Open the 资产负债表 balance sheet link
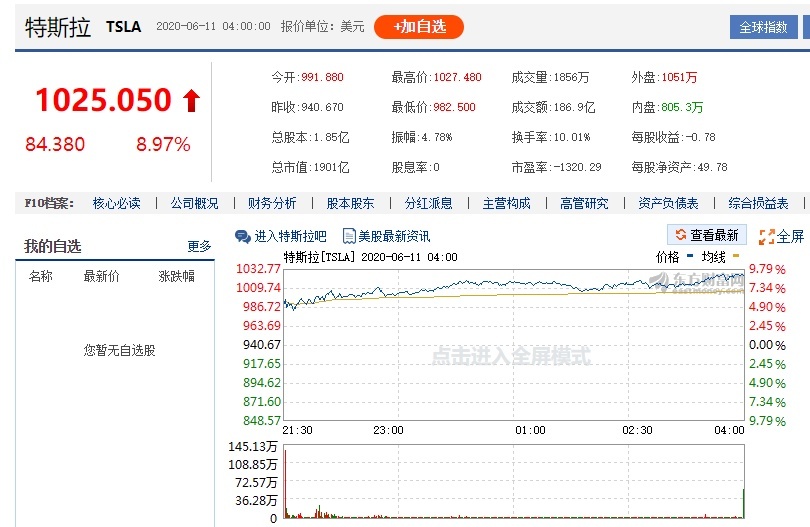Screen dimensions: 810x527 [x=668, y=203]
